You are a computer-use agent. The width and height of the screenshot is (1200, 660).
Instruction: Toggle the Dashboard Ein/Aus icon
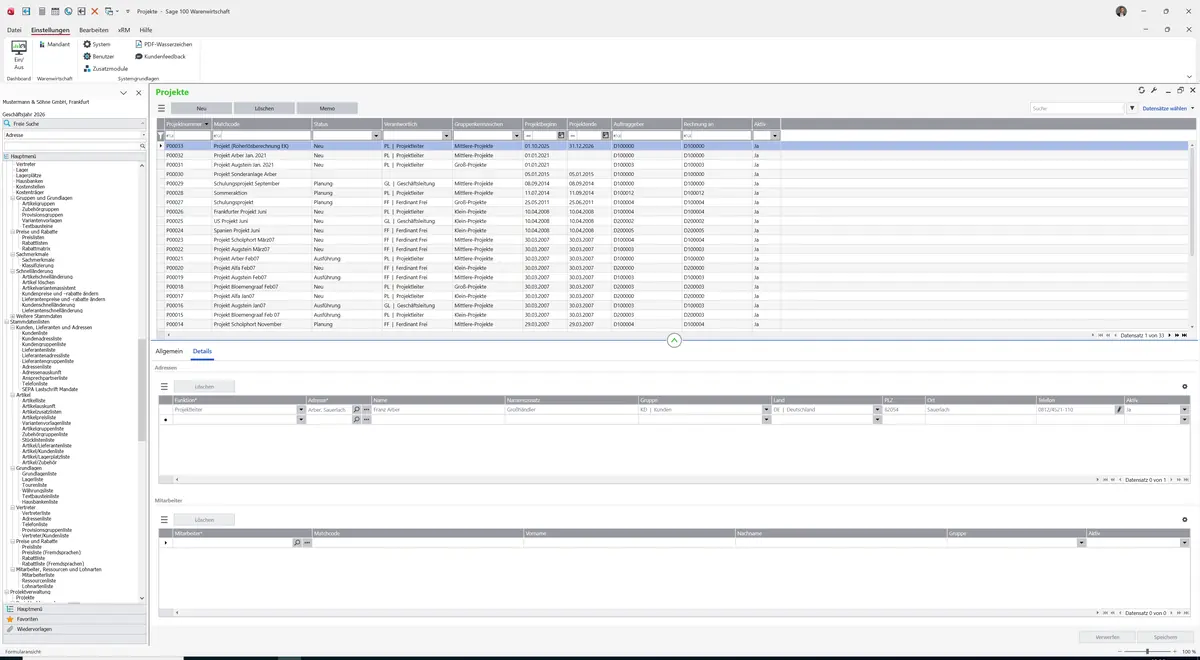coord(18,54)
